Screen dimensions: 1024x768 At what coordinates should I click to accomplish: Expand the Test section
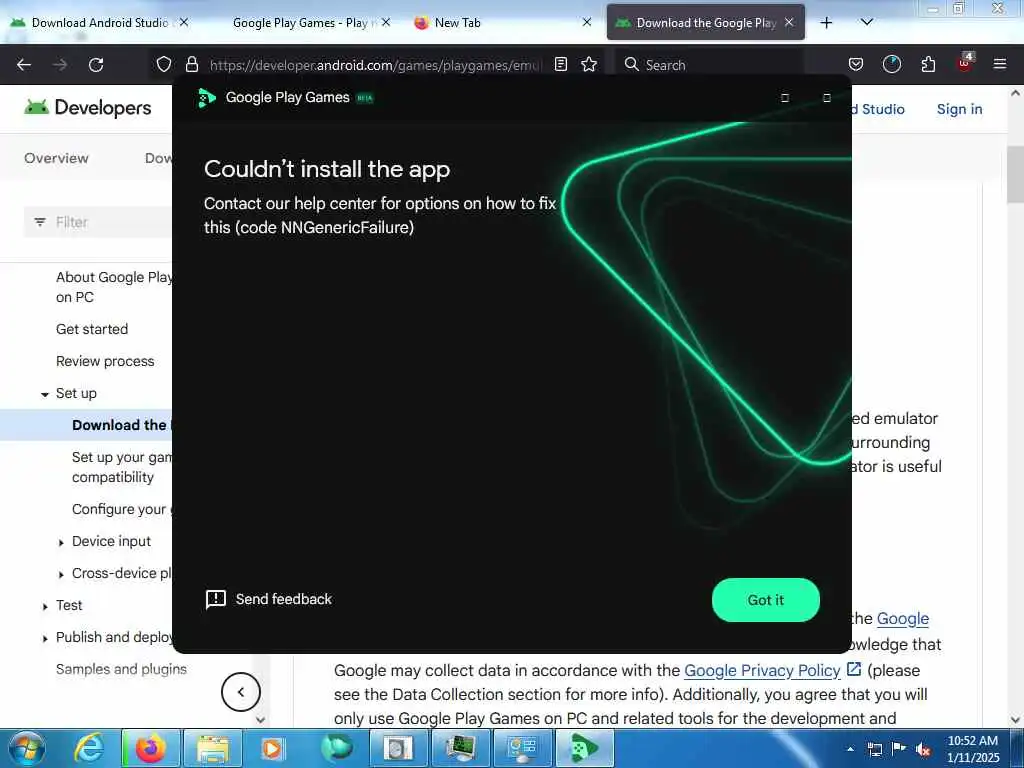coord(44,606)
